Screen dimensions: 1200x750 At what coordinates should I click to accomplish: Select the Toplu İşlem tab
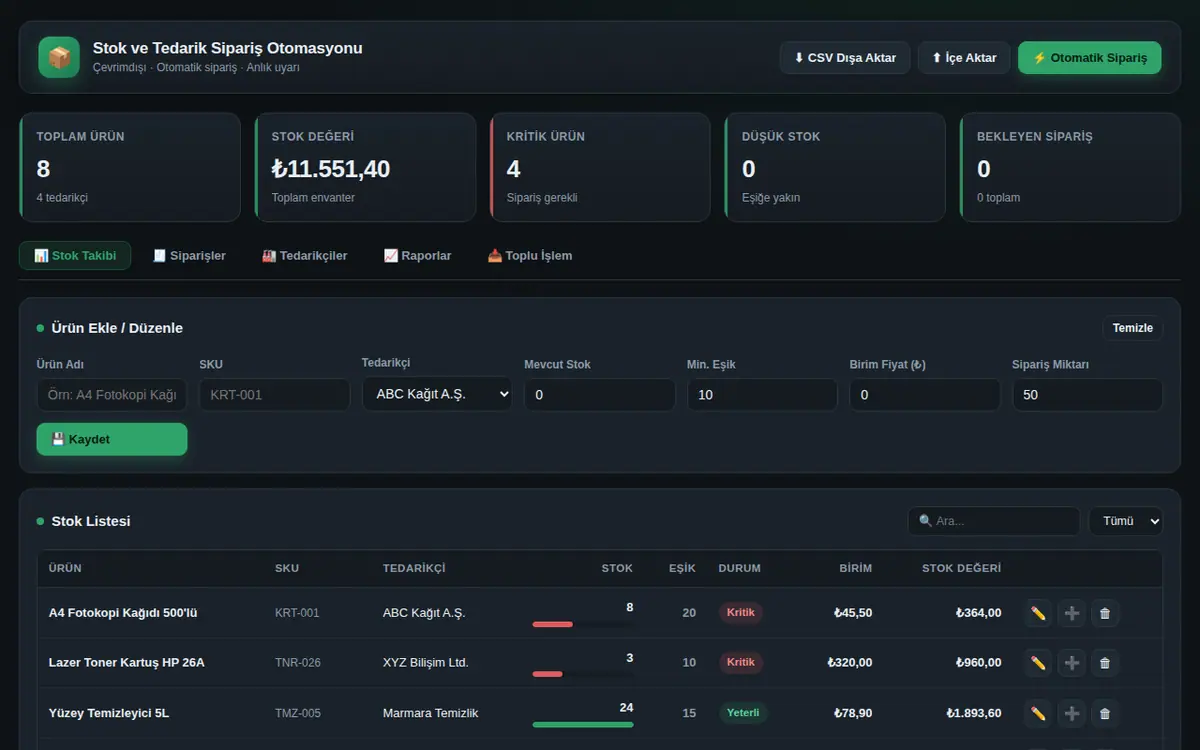[530, 256]
